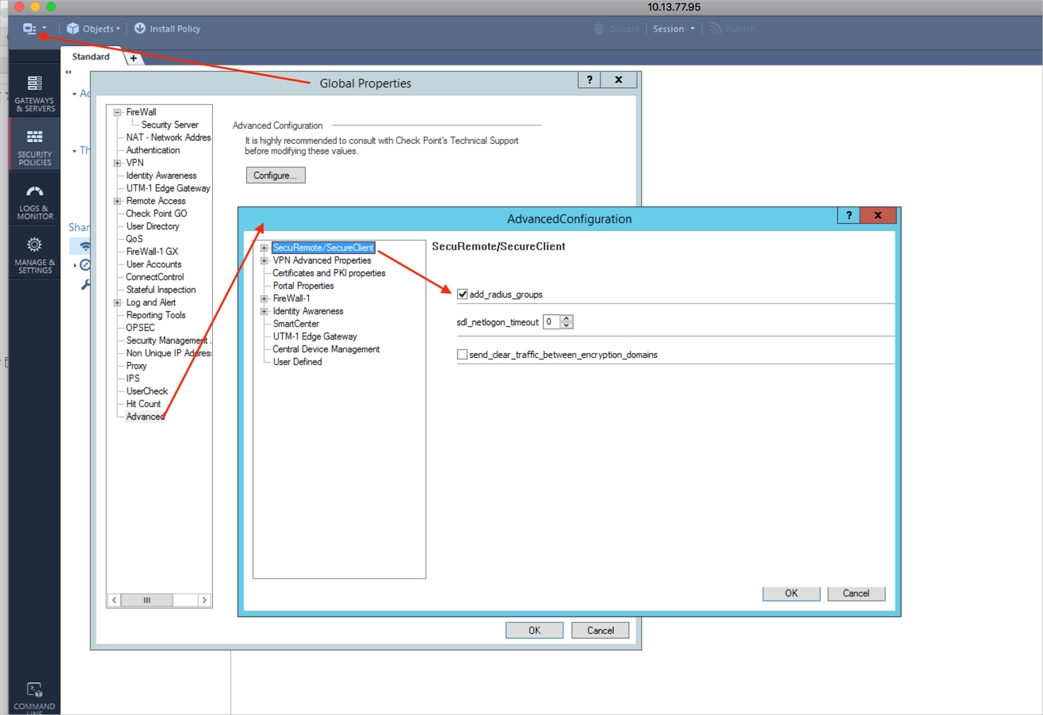
Task: Click the application main menu icon
Action: click(x=31, y=29)
